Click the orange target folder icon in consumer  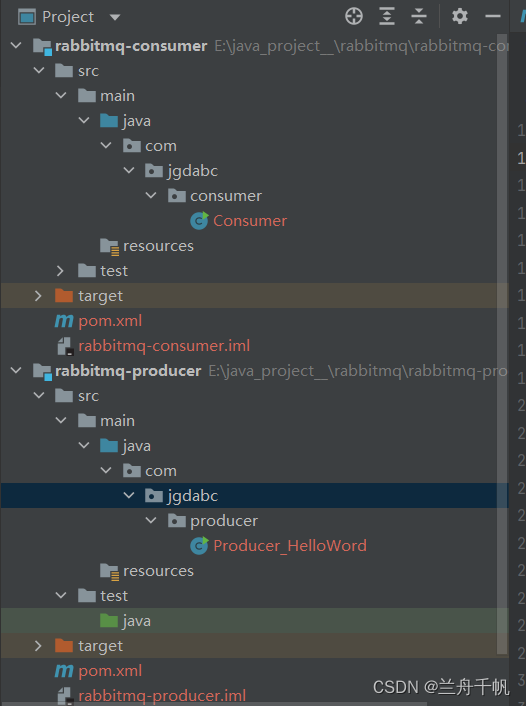point(64,295)
